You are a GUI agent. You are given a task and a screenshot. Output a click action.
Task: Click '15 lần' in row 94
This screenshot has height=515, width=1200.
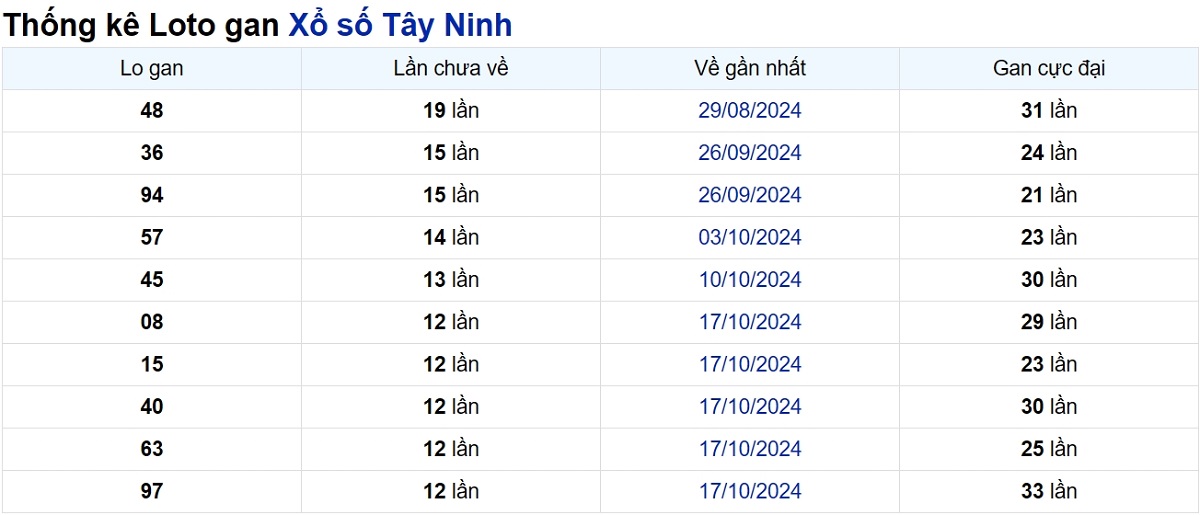pyautogui.click(x=451, y=195)
